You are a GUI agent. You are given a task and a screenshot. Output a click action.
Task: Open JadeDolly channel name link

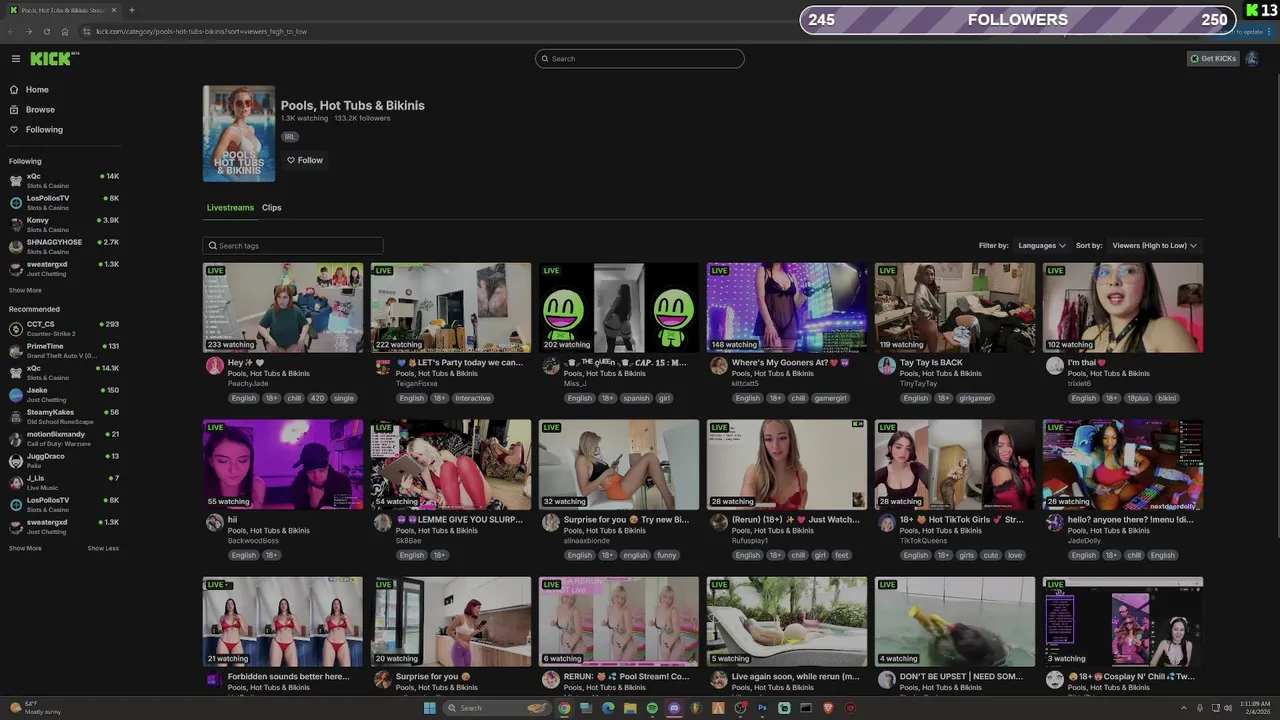coord(1084,541)
